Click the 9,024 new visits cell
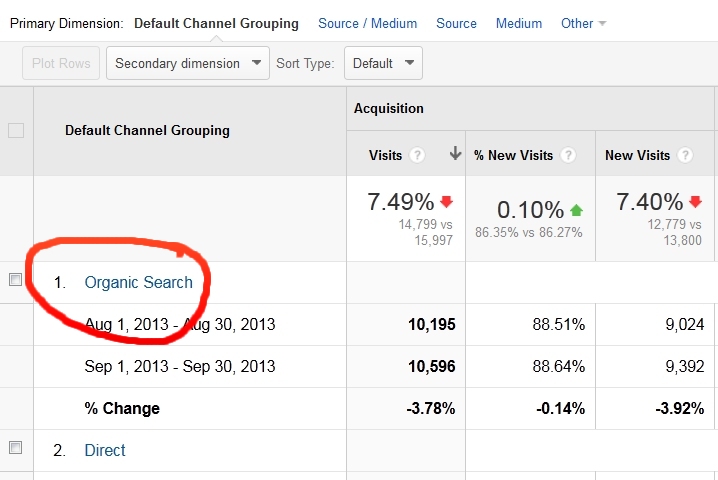The width and height of the screenshot is (718, 480). coord(685,325)
